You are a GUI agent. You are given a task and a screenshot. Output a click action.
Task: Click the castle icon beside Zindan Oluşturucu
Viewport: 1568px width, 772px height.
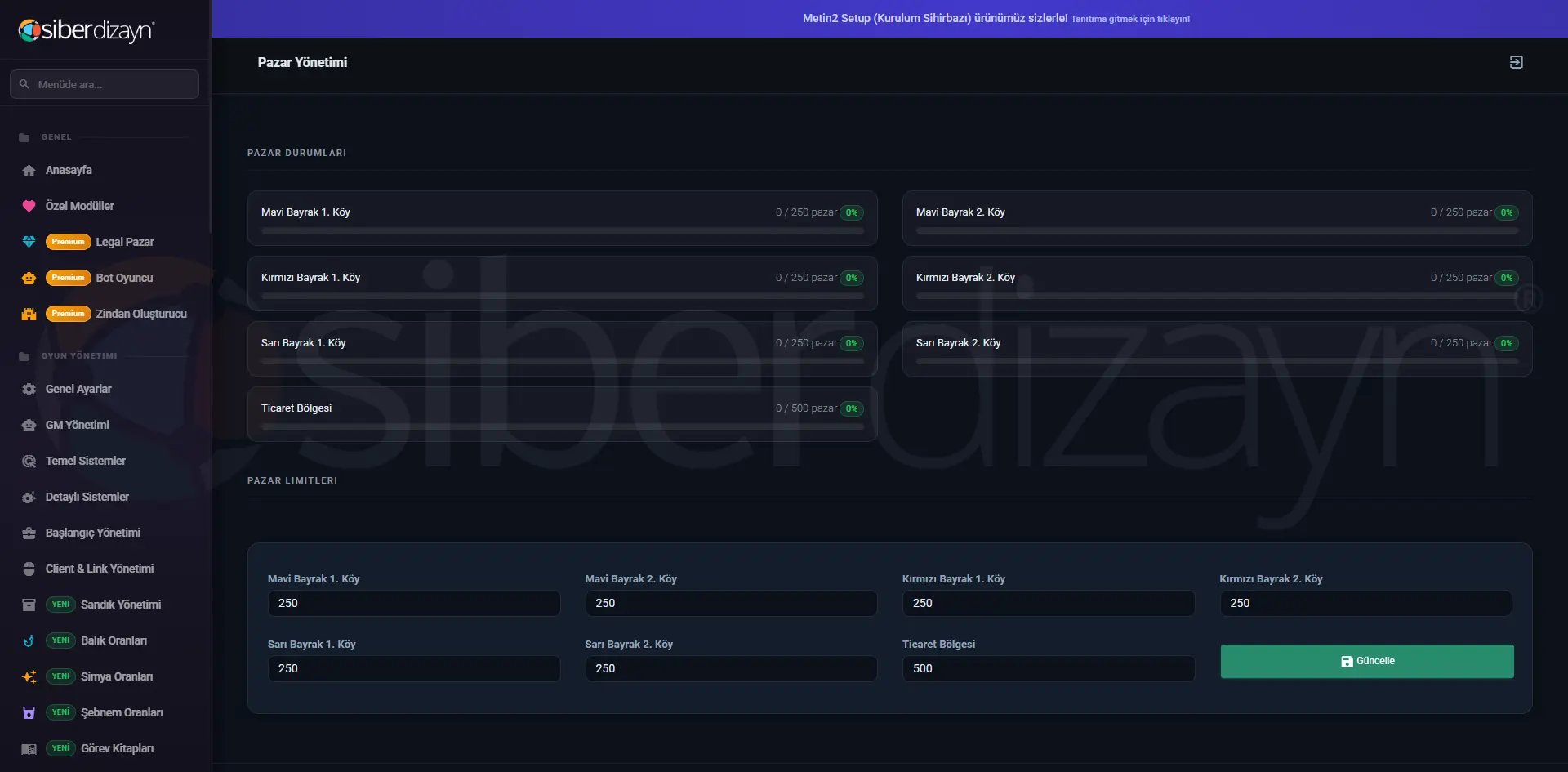pyautogui.click(x=29, y=314)
